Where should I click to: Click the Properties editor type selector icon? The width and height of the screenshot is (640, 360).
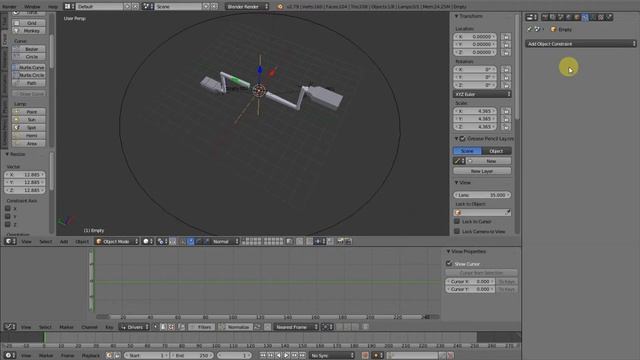[531, 17]
